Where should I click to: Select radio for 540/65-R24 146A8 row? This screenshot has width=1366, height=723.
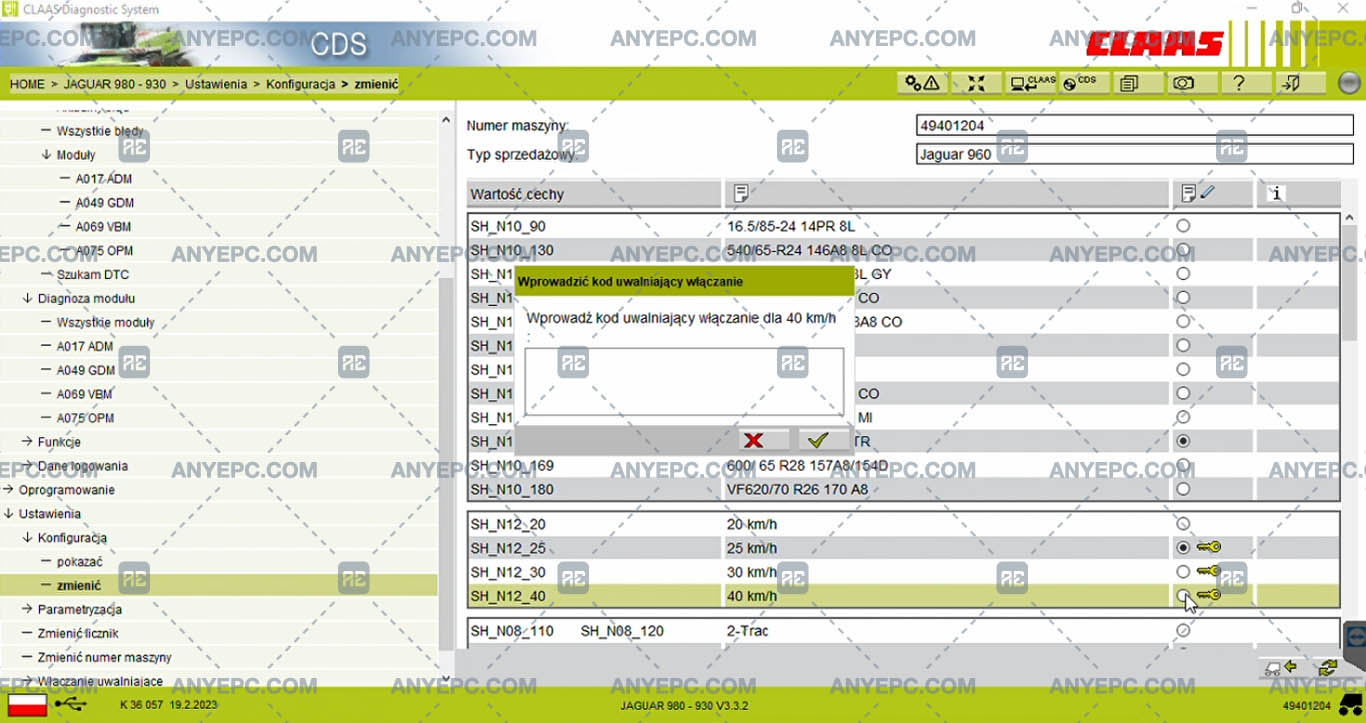pyautogui.click(x=1183, y=250)
